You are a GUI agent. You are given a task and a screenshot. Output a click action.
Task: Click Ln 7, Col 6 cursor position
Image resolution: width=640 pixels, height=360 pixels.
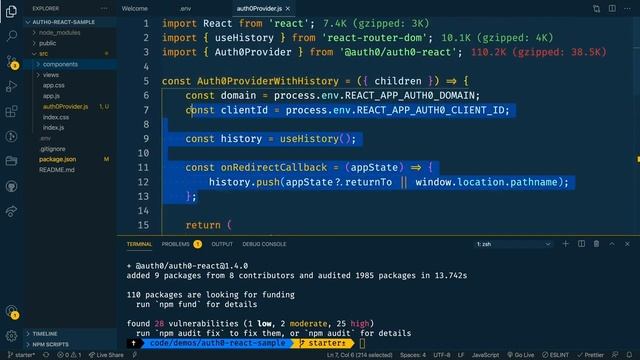360,355
